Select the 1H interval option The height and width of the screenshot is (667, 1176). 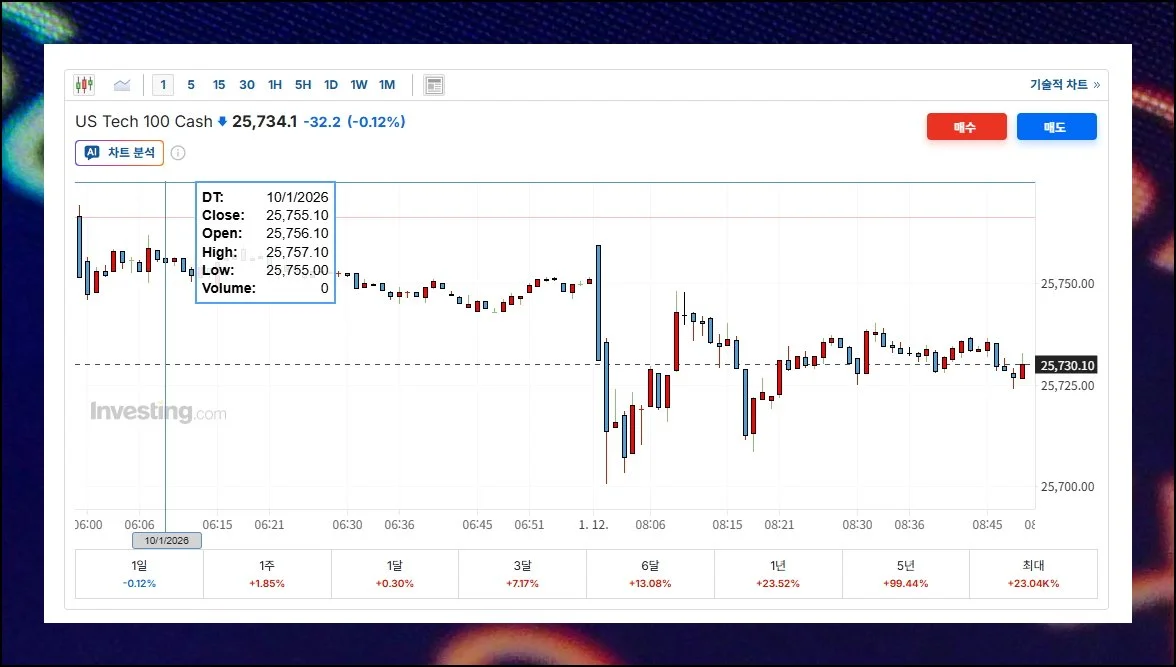pos(275,85)
